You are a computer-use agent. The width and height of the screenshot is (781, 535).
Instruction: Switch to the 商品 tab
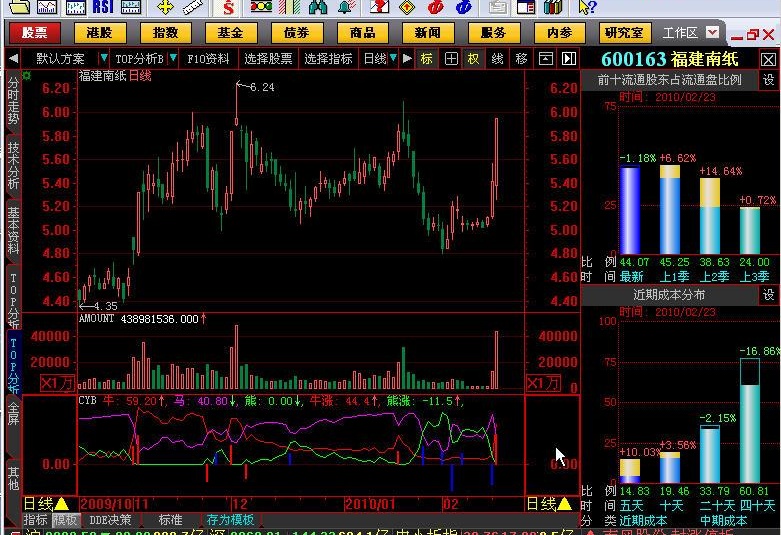pyautogui.click(x=363, y=33)
